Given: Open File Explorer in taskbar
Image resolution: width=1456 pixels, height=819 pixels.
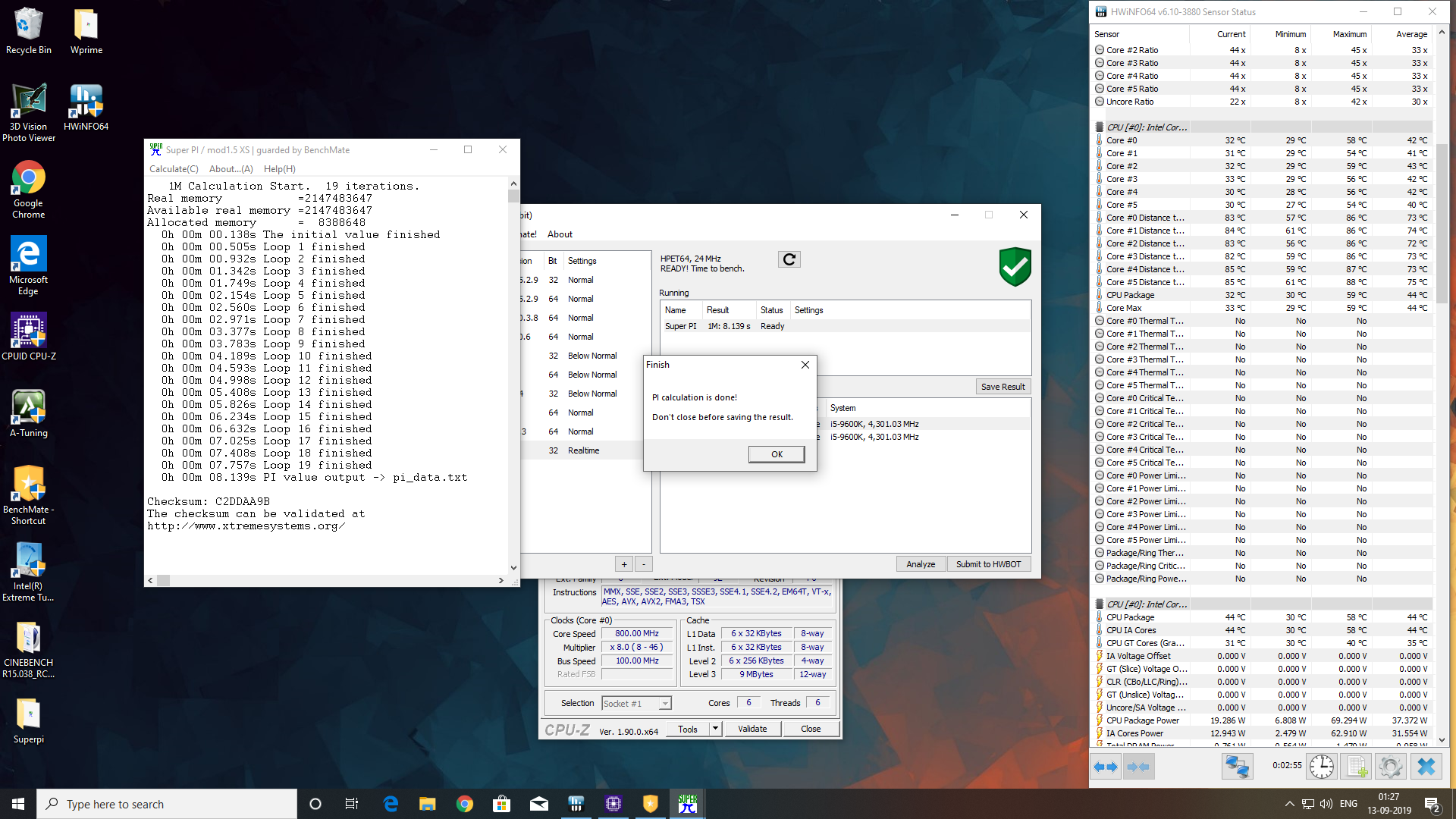Looking at the screenshot, I should point(428,804).
